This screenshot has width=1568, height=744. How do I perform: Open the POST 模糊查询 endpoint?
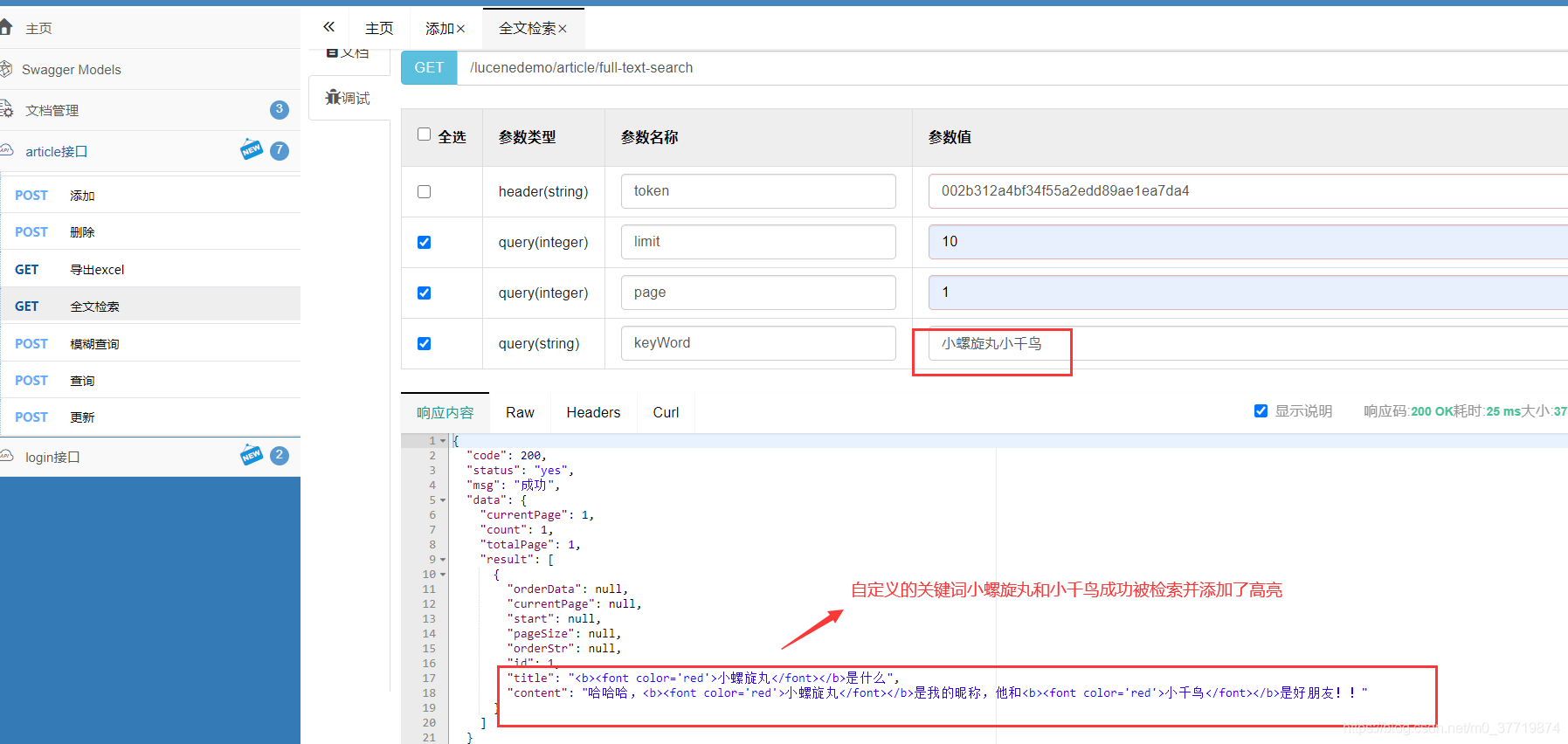(x=150, y=343)
